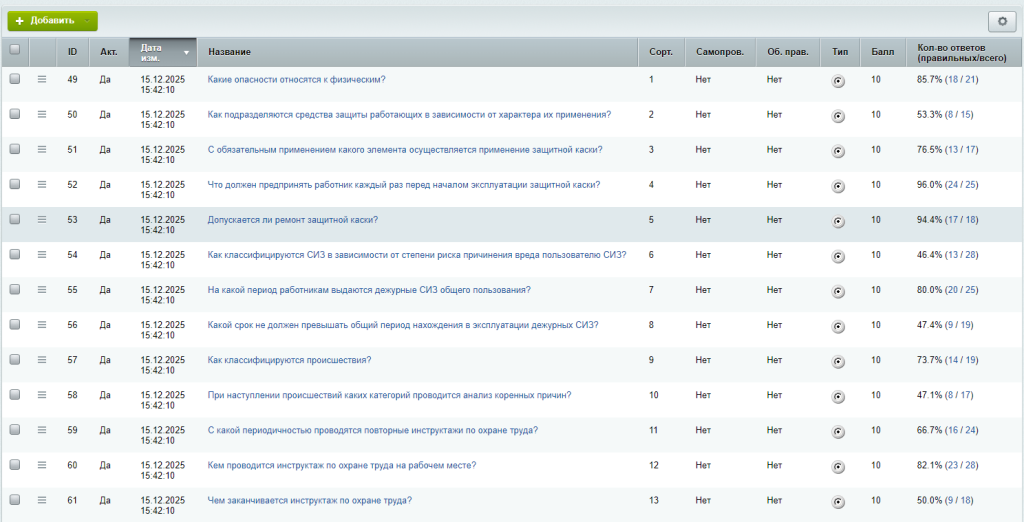This screenshot has height=522, width=1024.
Task: Tick the select-all checkbox in table header
Action: click(x=14, y=49)
